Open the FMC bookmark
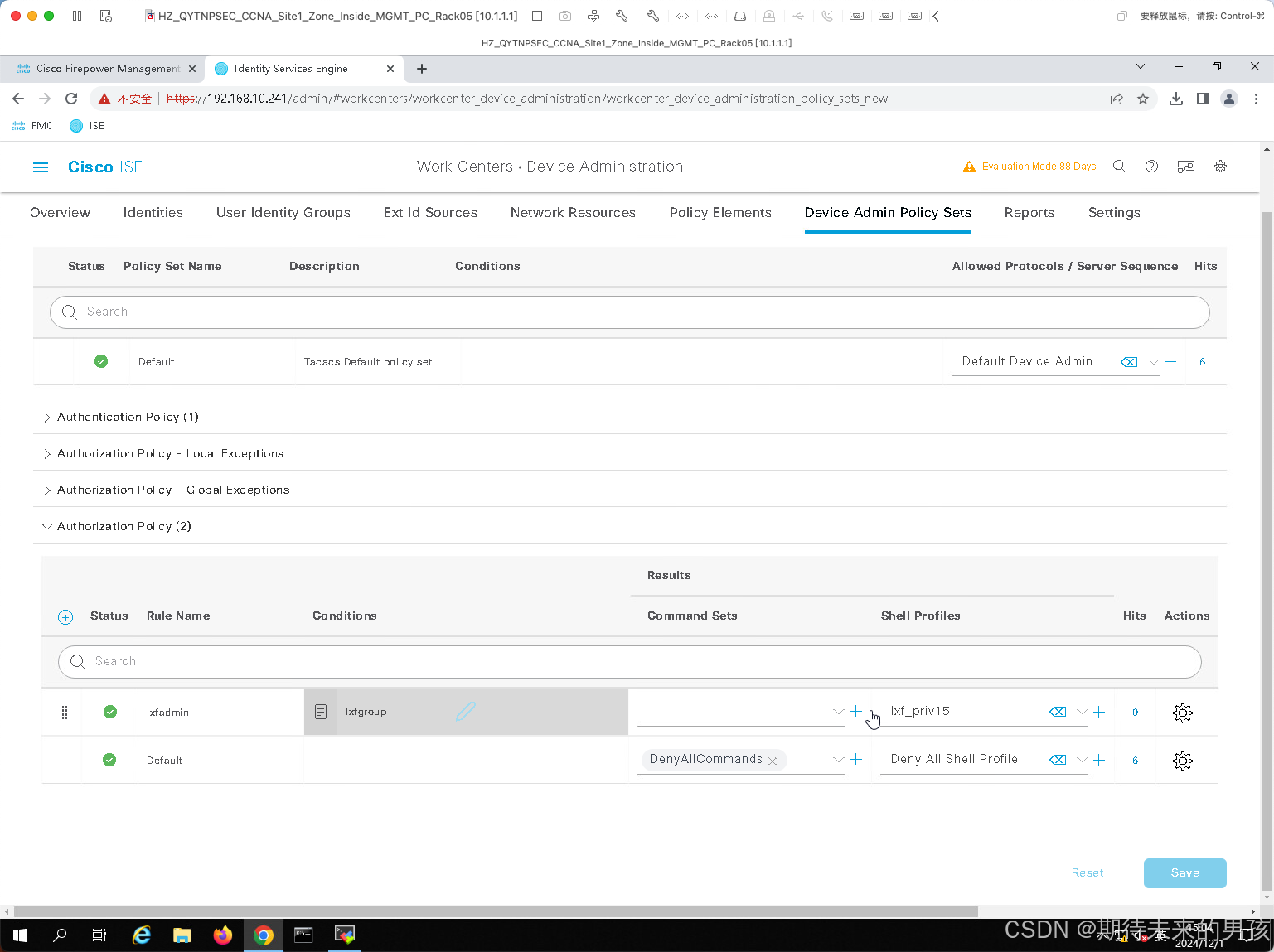Viewport: 1274px width, 952px height. point(32,126)
